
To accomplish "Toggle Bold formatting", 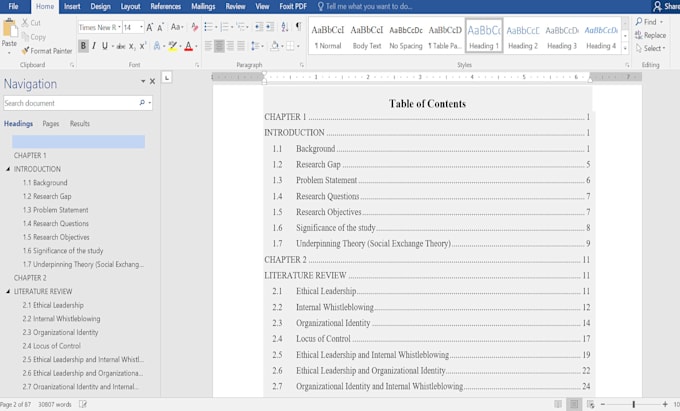I will 83,46.
